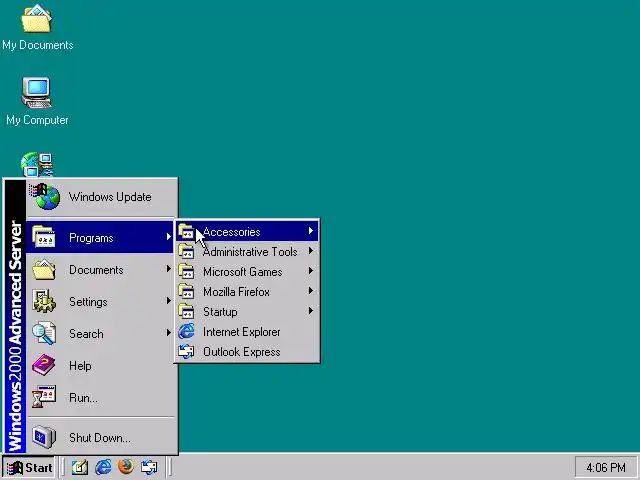
Task: Click the Search magnifier icon in Start menu
Action: click(44, 333)
